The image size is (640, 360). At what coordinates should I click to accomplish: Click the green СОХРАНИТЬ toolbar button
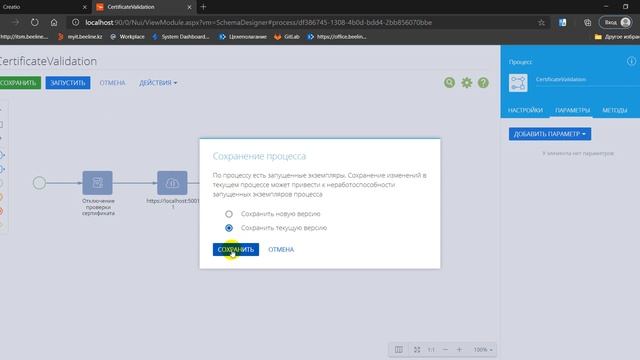[x=20, y=83]
